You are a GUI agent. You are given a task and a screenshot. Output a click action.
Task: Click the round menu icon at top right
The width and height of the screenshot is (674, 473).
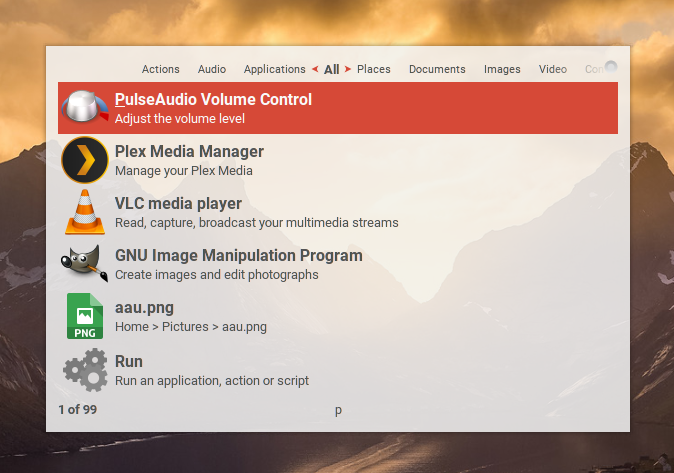[x=611, y=67]
